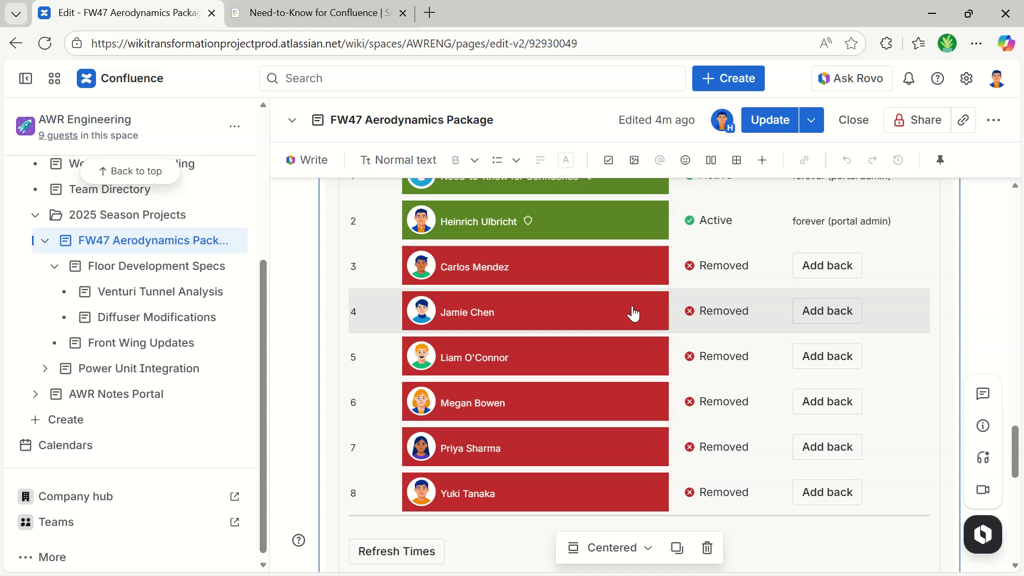Click the Refresh Times button

396,551
